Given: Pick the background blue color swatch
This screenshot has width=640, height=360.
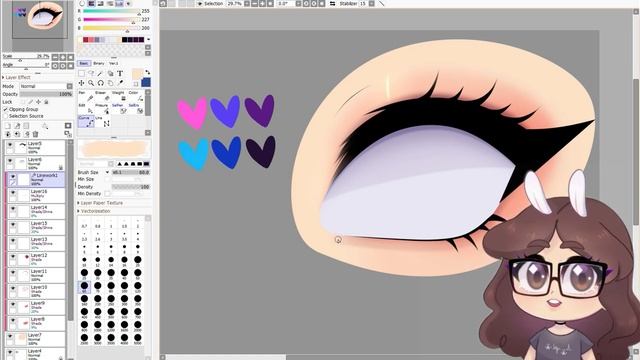Looking at the screenshot, I should point(145,82).
